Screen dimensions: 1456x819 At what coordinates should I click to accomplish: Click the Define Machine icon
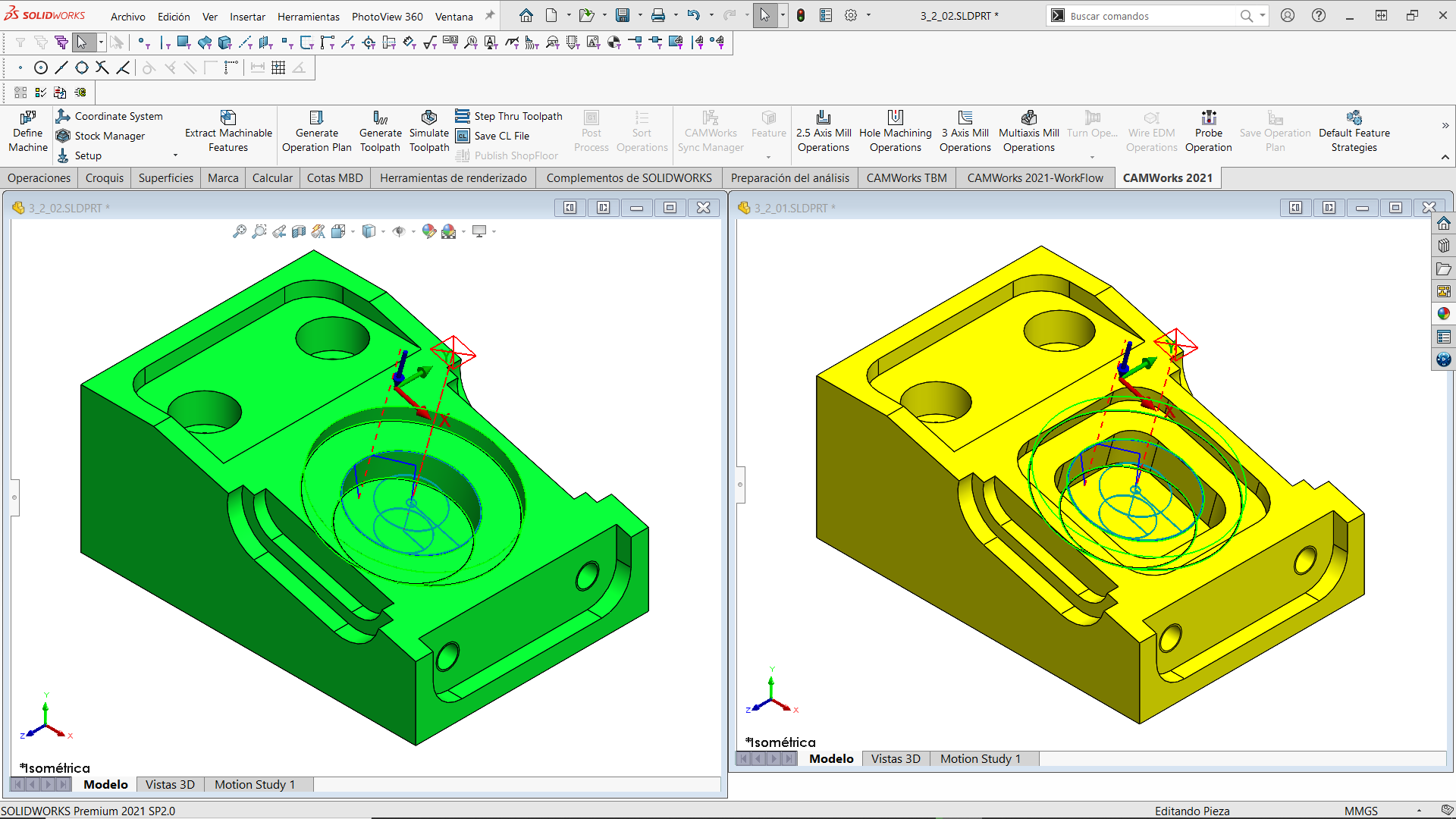click(28, 118)
